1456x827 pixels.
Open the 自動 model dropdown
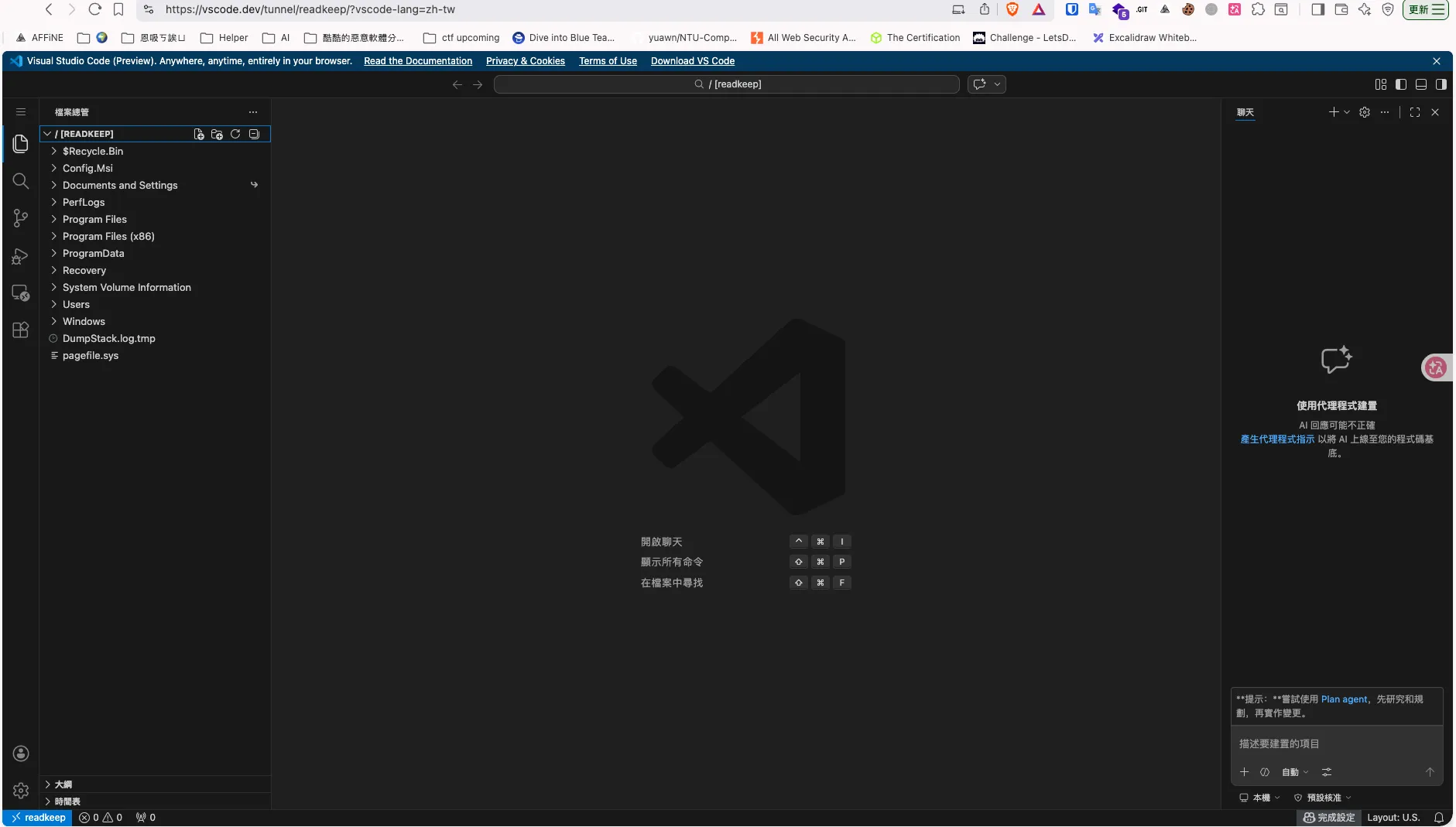(x=1295, y=772)
